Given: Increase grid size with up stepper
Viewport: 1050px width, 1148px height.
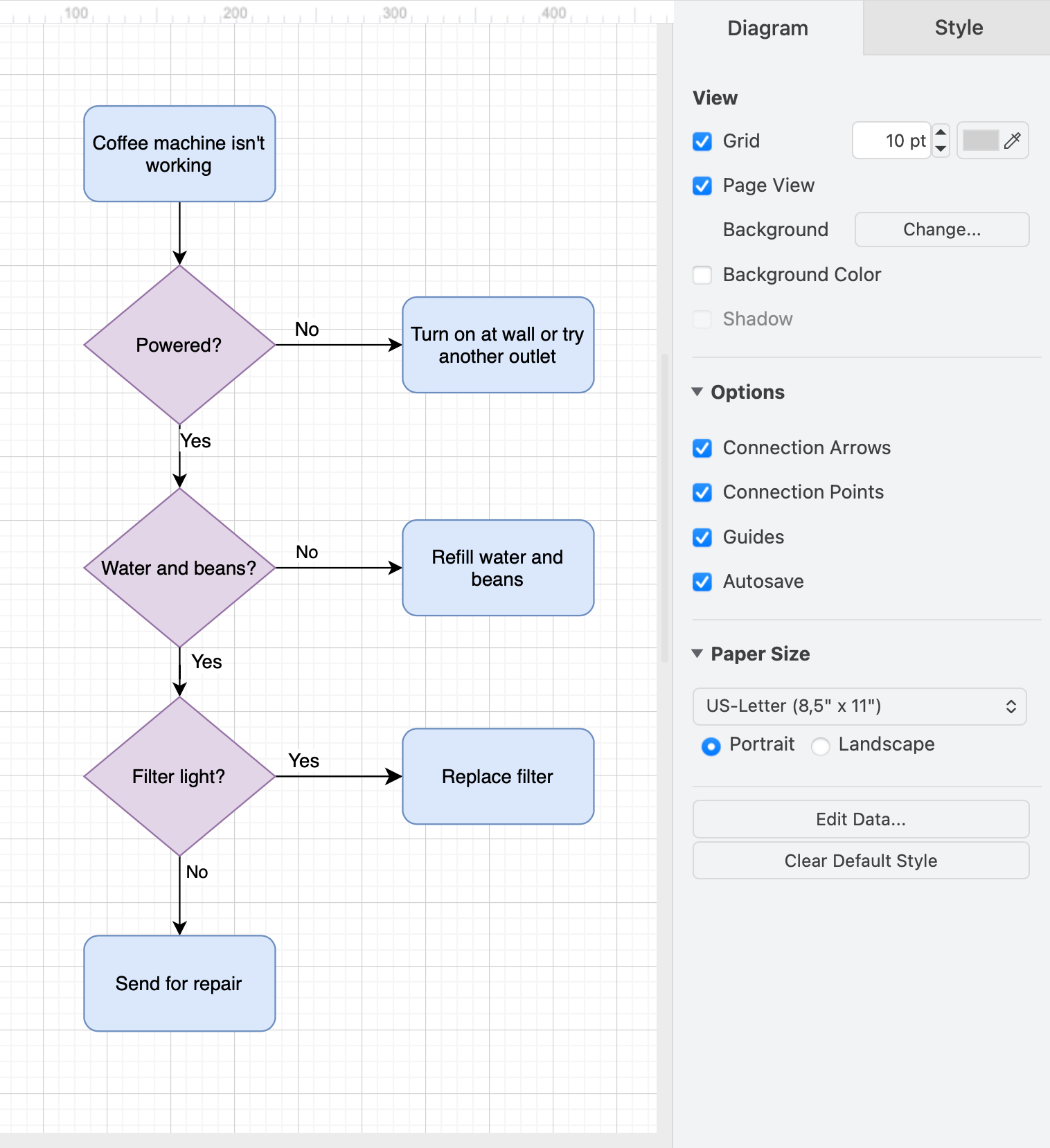Looking at the screenshot, I should coord(941,132).
